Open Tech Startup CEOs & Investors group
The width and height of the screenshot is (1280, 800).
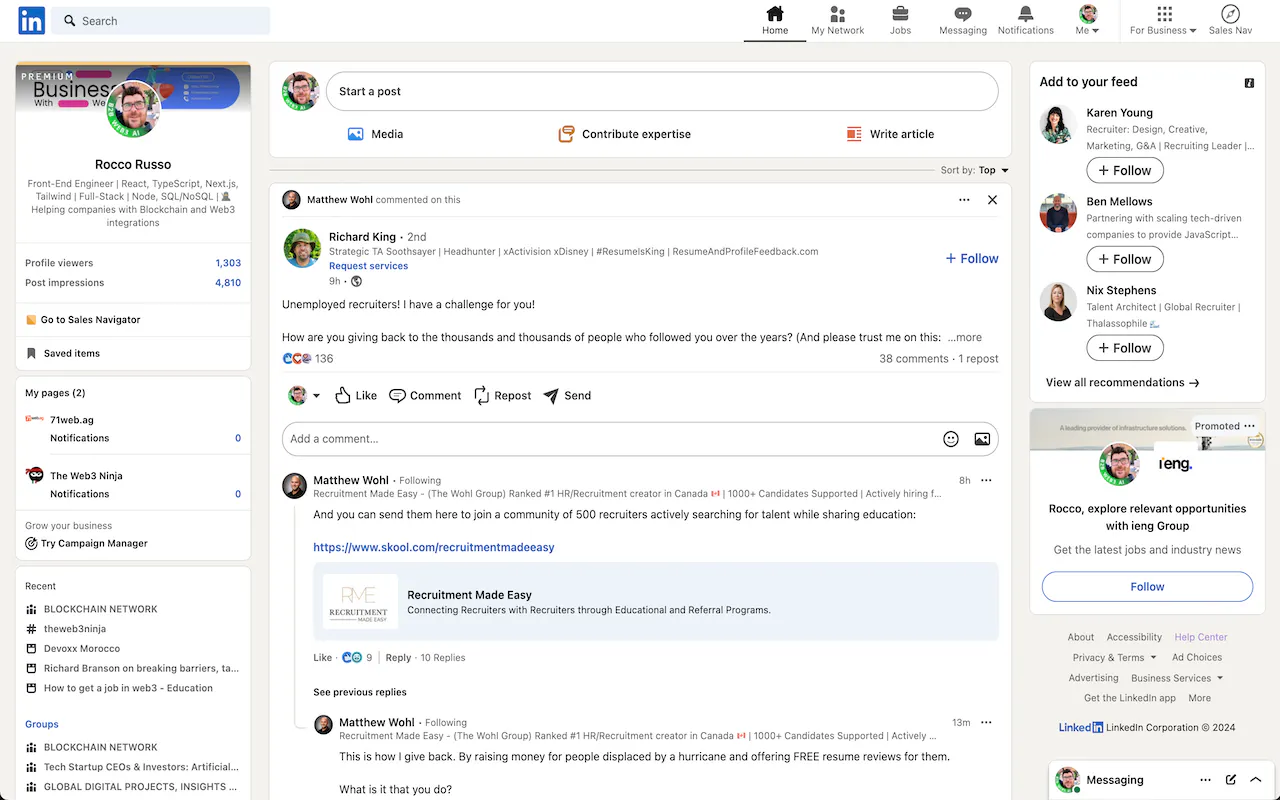[141, 767]
